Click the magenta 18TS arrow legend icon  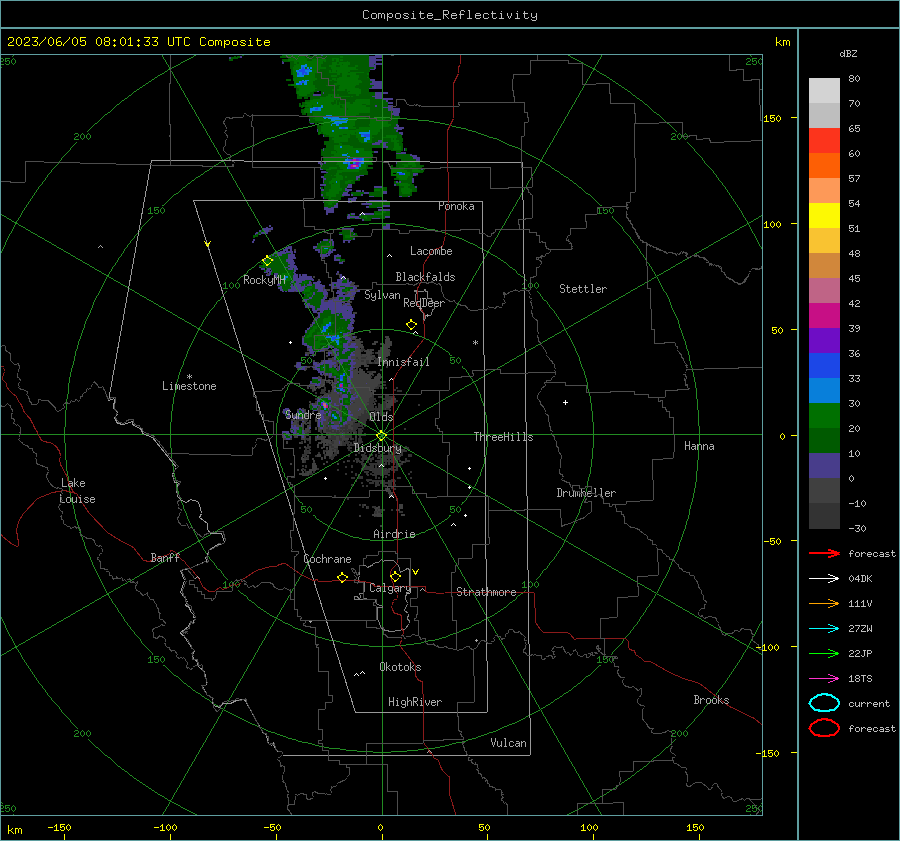tap(824, 679)
